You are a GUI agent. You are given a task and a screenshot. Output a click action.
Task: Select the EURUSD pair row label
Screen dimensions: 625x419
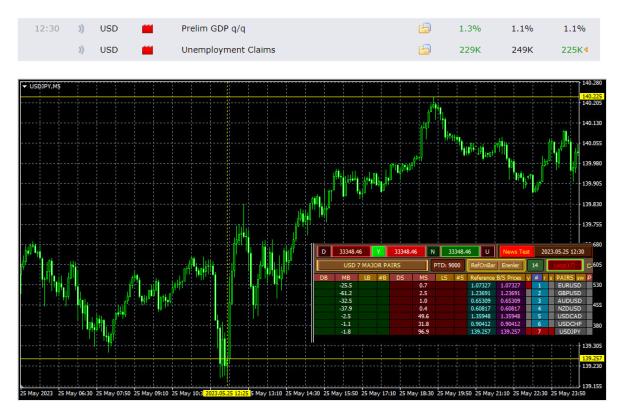[569, 285]
